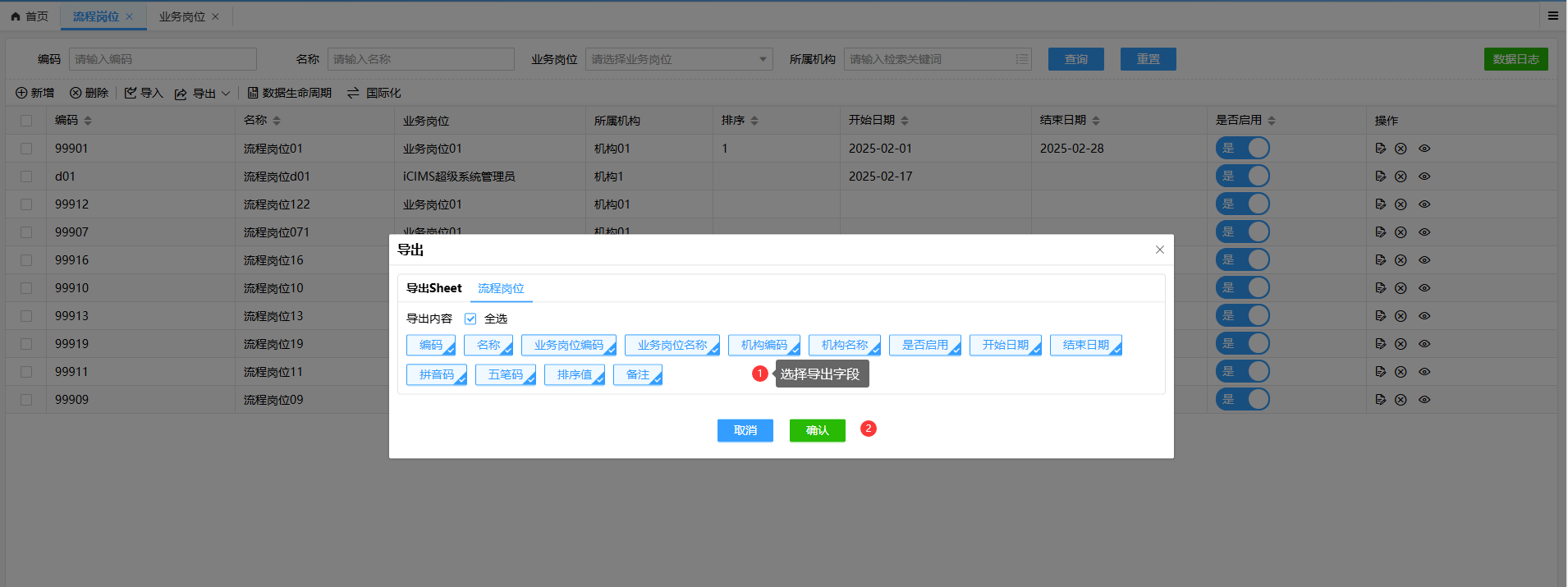Click the delete icon for row d01
Screen dimensions: 1568x587
click(1401, 177)
